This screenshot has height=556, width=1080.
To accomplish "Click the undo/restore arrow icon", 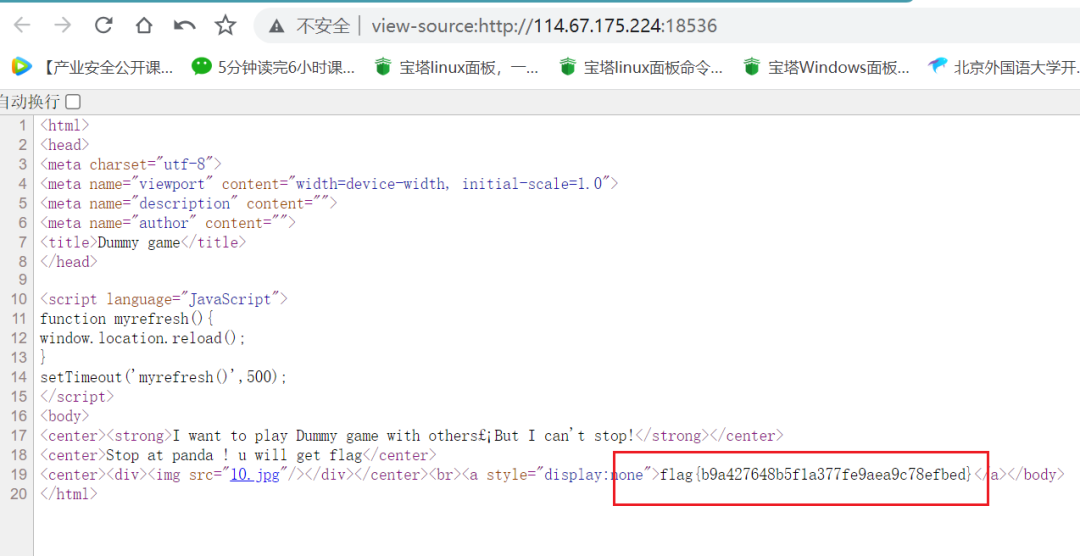I will click(x=184, y=26).
